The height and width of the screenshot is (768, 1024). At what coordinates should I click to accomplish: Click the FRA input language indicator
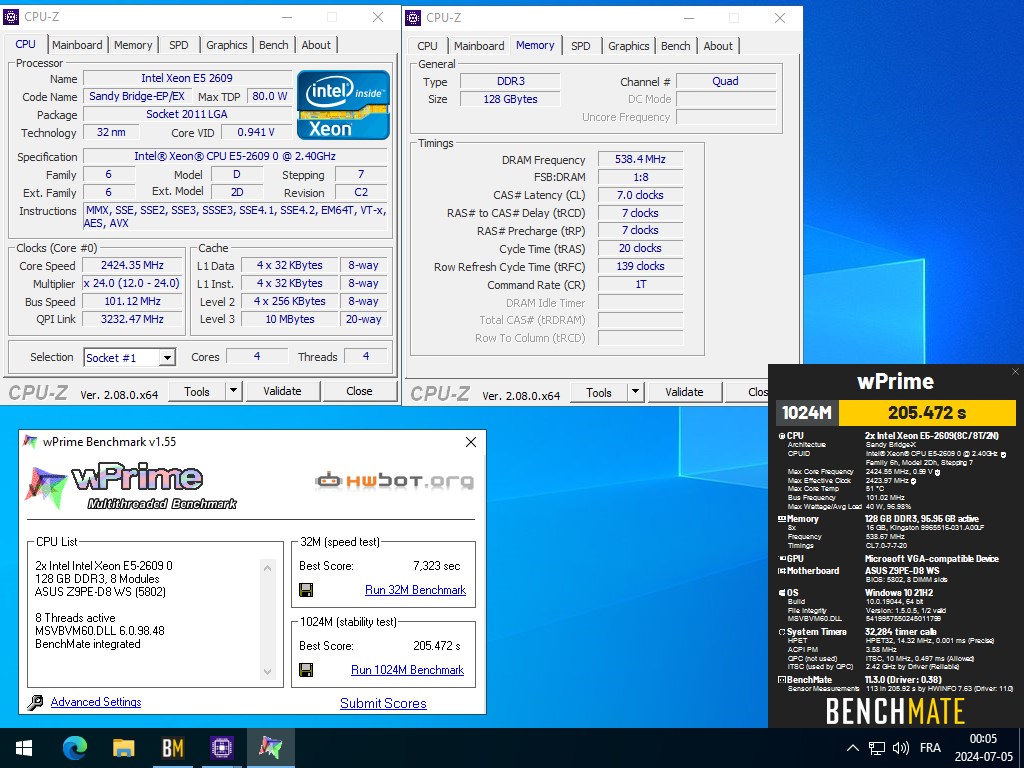pyautogui.click(x=930, y=748)
